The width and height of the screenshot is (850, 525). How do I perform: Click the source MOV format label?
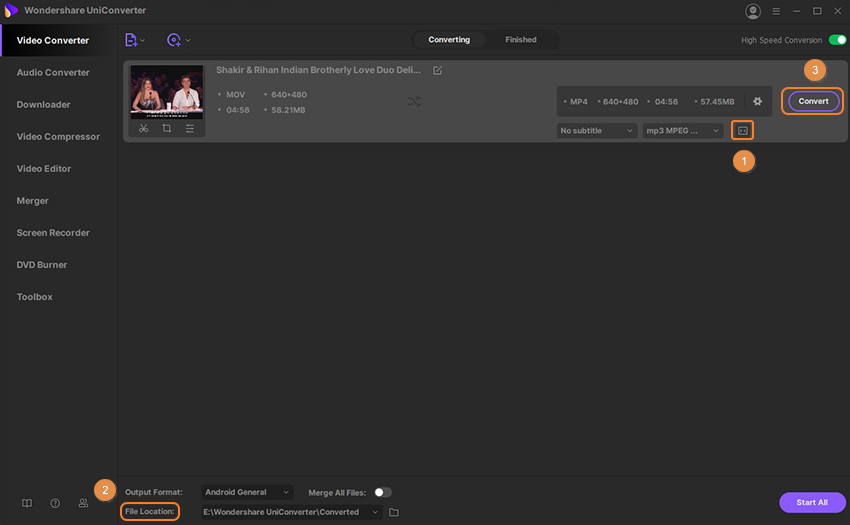[235, 94]
